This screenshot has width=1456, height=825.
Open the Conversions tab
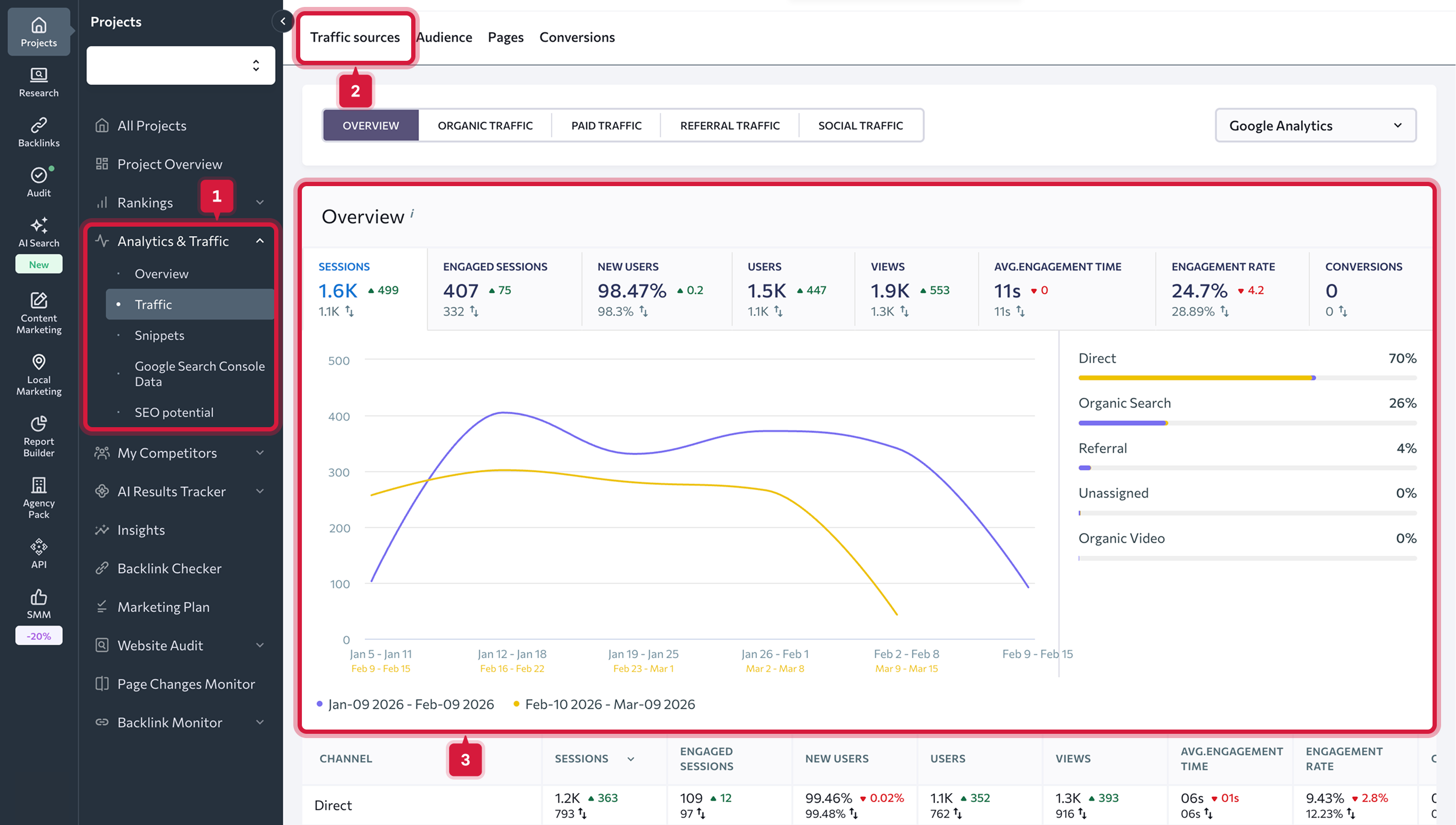click(576, 37)
